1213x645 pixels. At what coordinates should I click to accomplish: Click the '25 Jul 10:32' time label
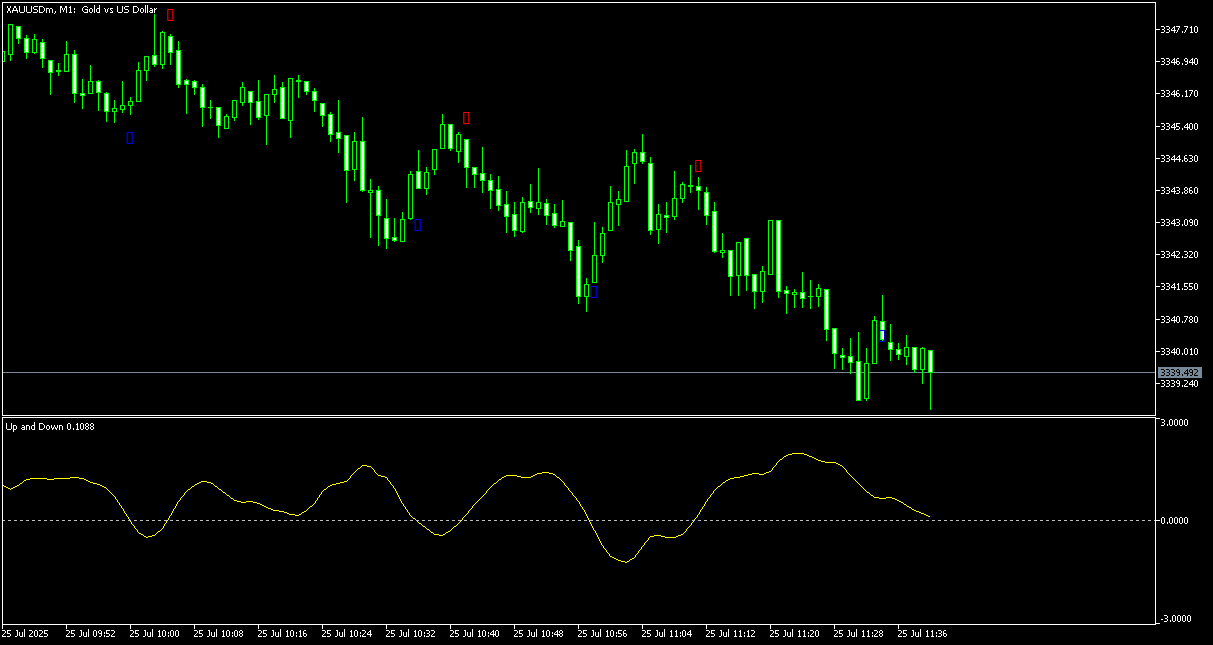tap(411, 634)
